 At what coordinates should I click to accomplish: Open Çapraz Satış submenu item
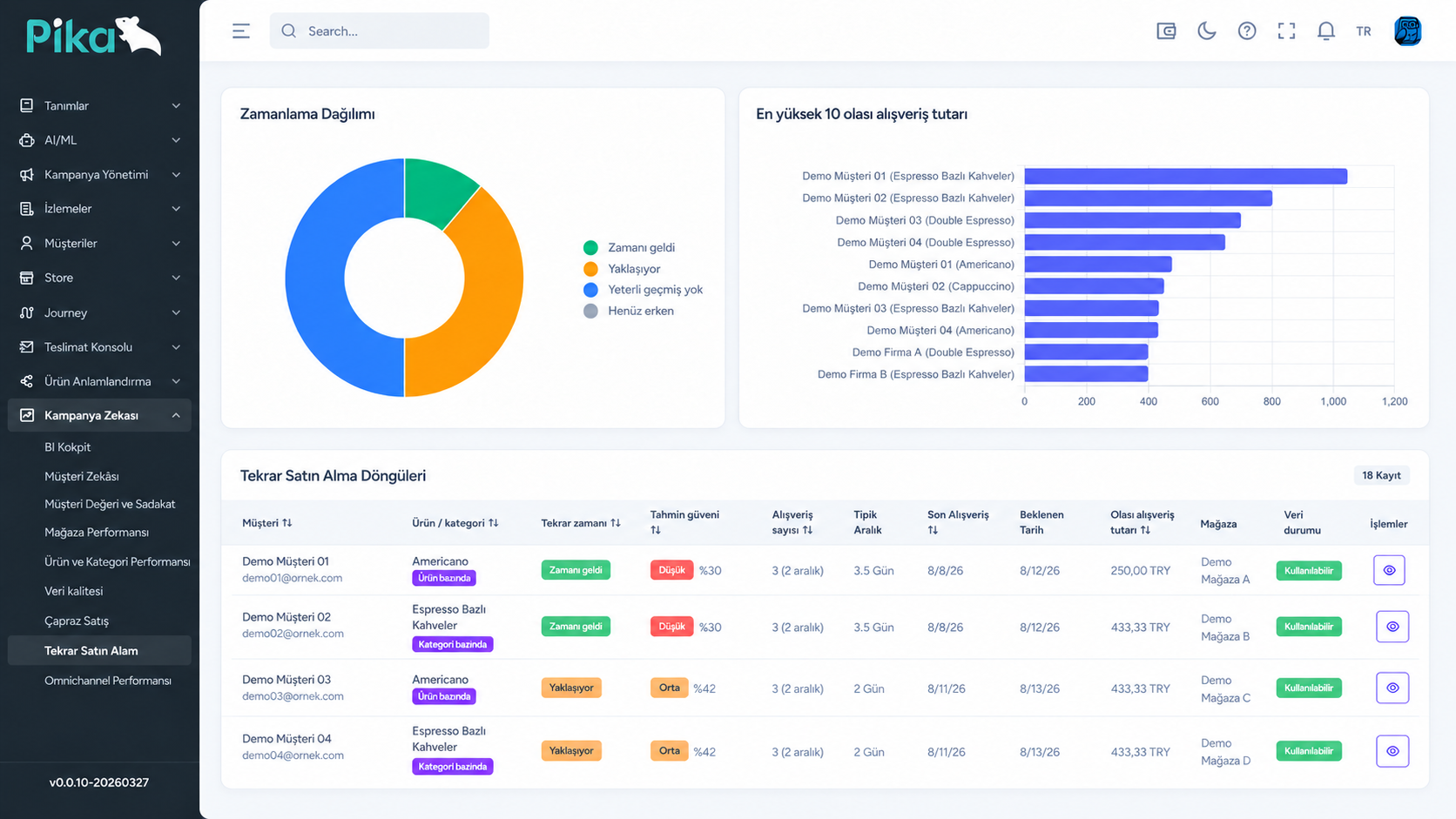[77, 621]
